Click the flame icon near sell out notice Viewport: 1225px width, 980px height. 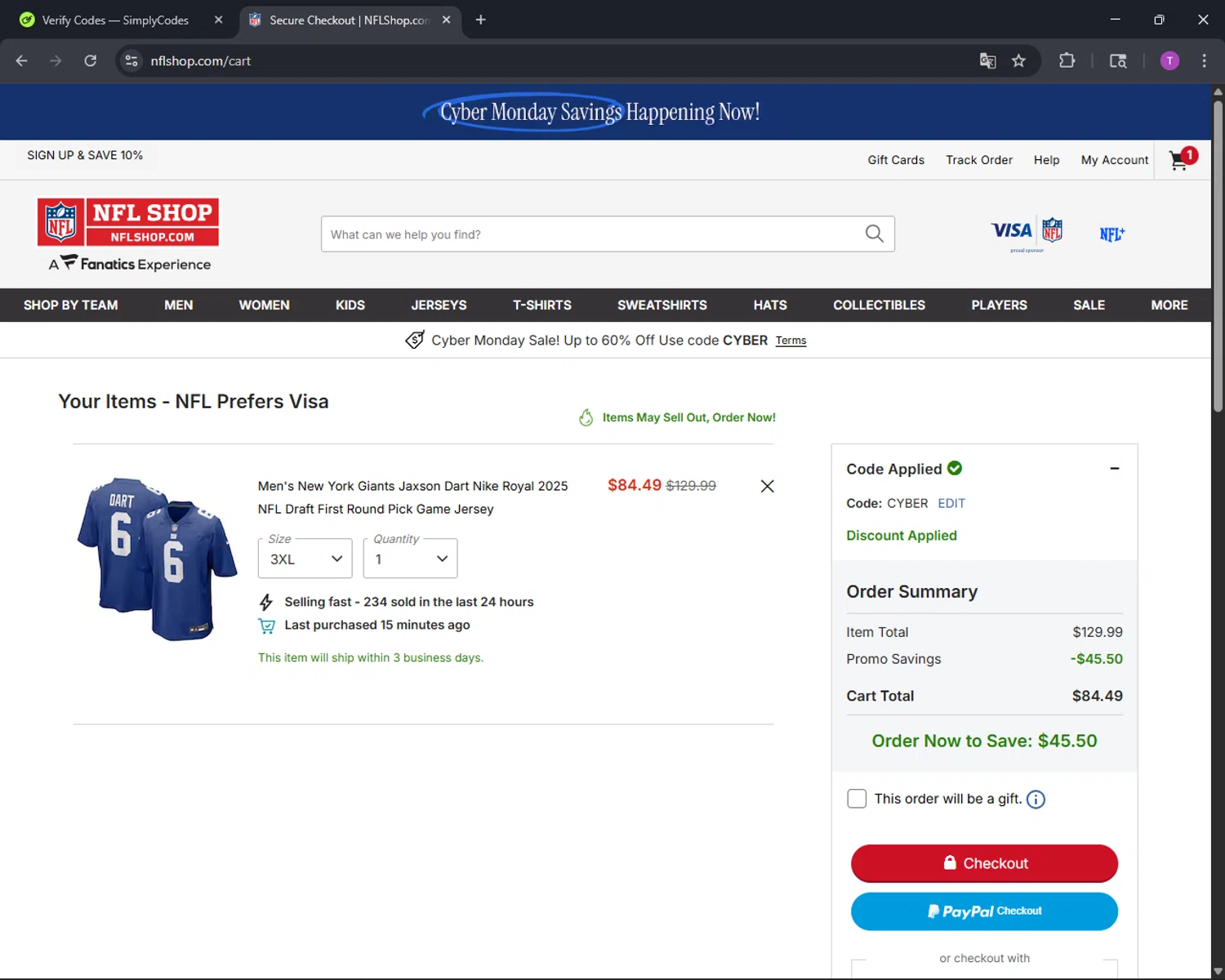click(x=586, y=417)
